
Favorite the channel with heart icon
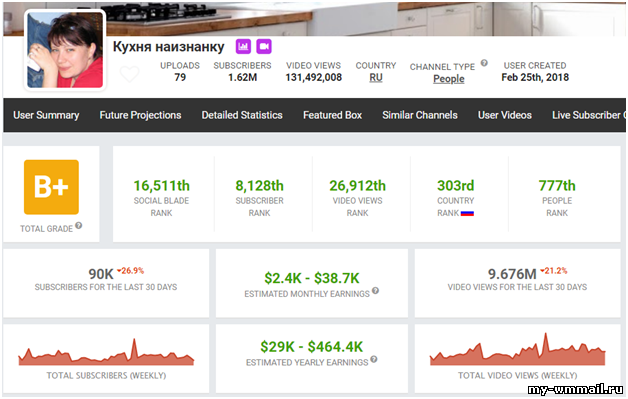tap(130, 74)
